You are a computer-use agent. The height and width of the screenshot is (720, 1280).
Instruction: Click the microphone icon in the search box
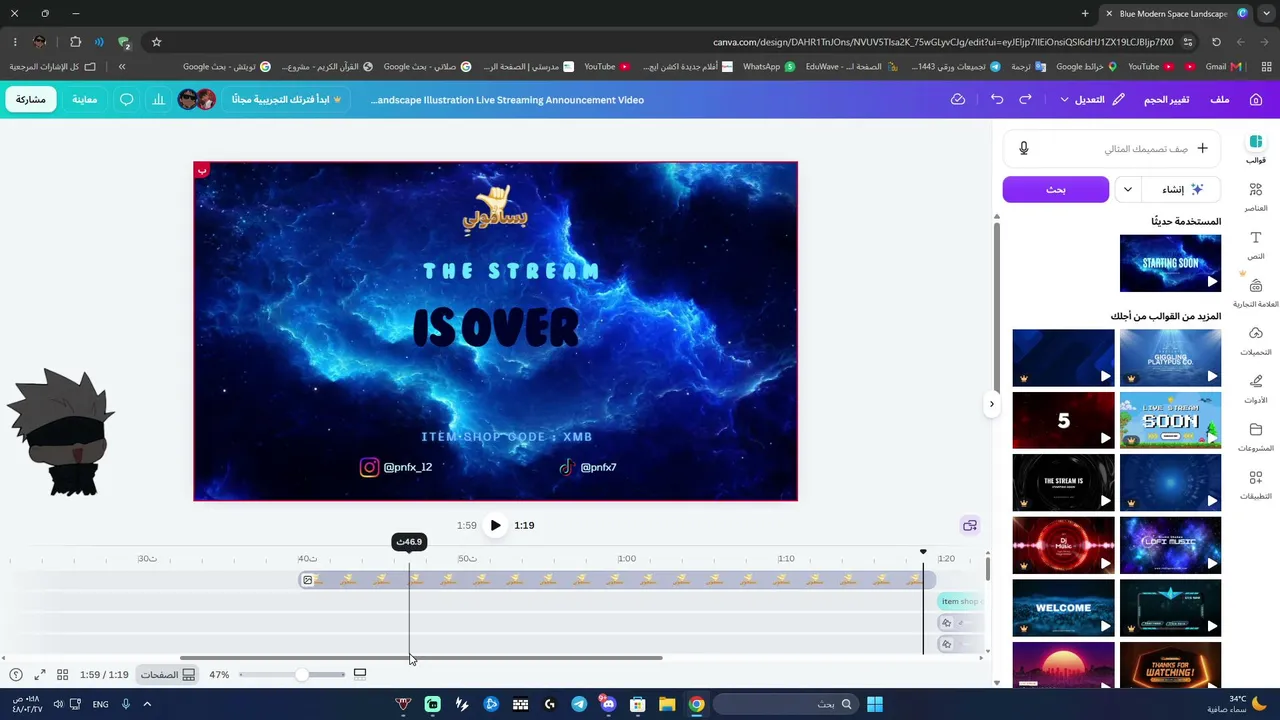1023,148
